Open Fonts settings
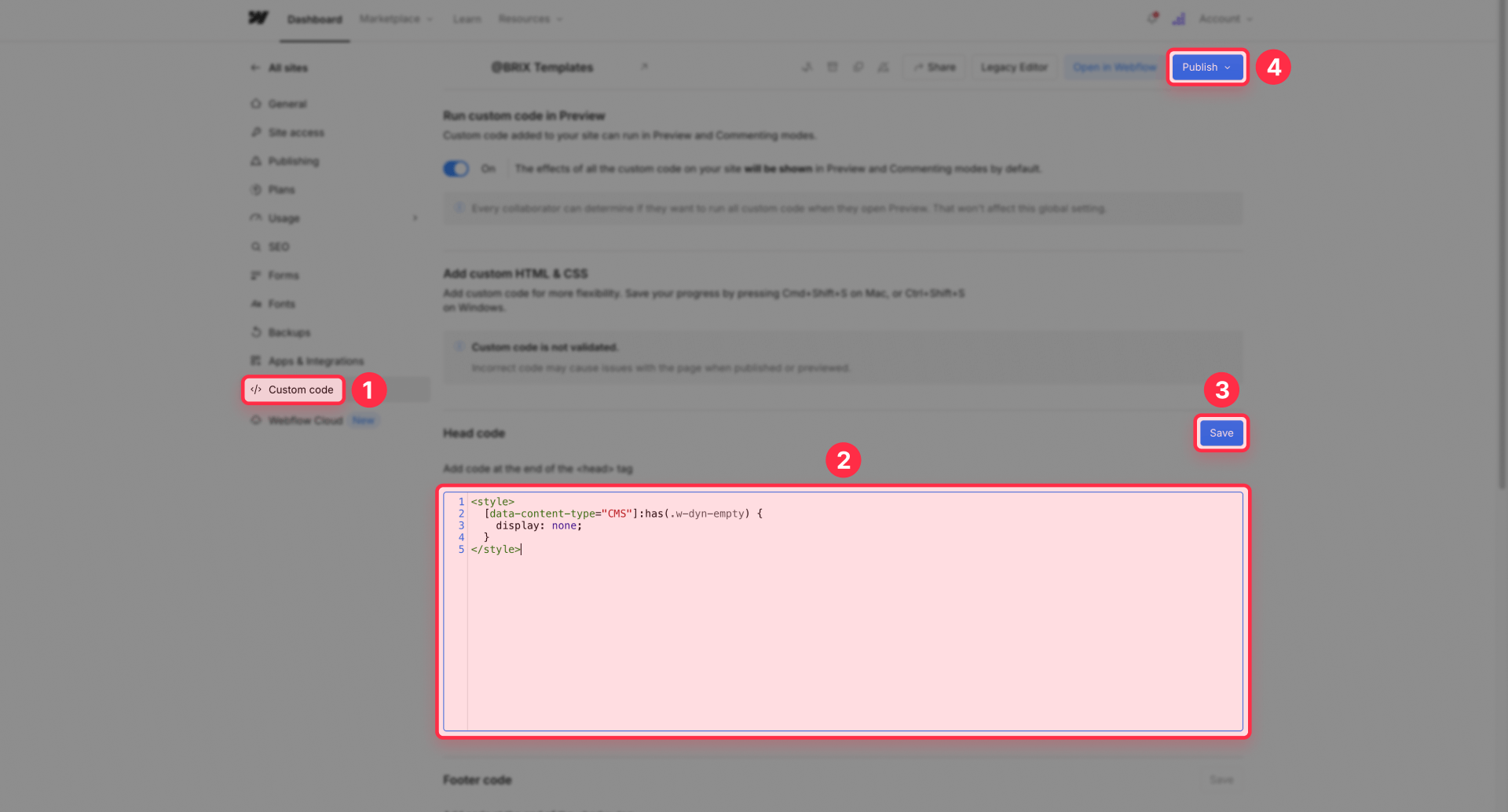Image resolution: width=1508 pixels, height=812 pixels. point(282,304)
